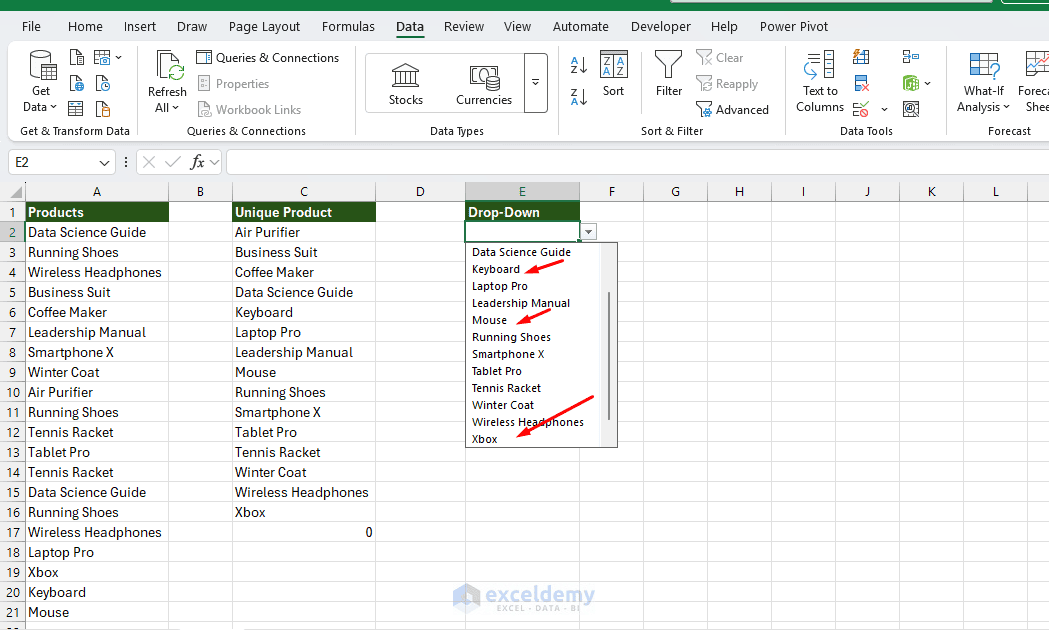
Task: Open the What-If Analysis menu
Action: (x=983, y=82)
